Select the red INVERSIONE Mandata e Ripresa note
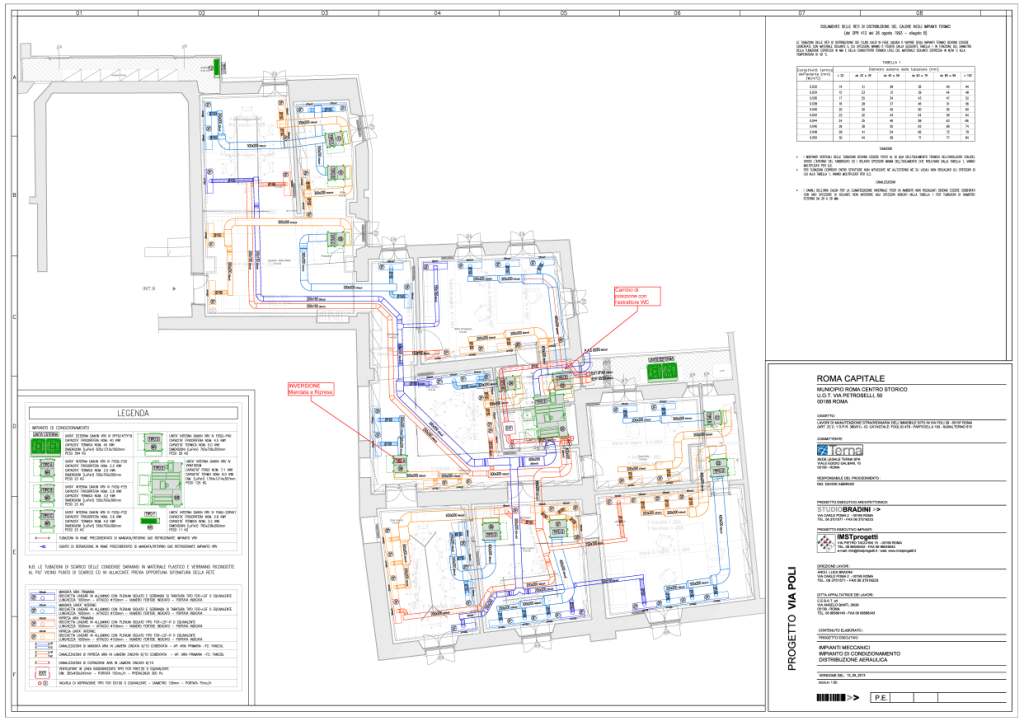 pos(309,389)
